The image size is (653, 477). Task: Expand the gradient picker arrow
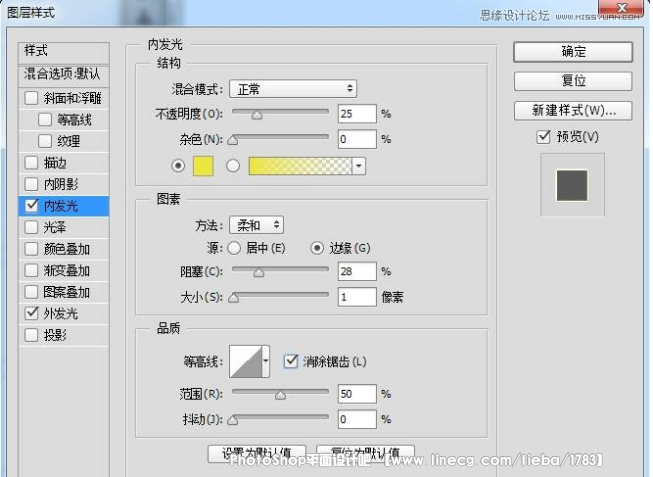click(359, 166)
